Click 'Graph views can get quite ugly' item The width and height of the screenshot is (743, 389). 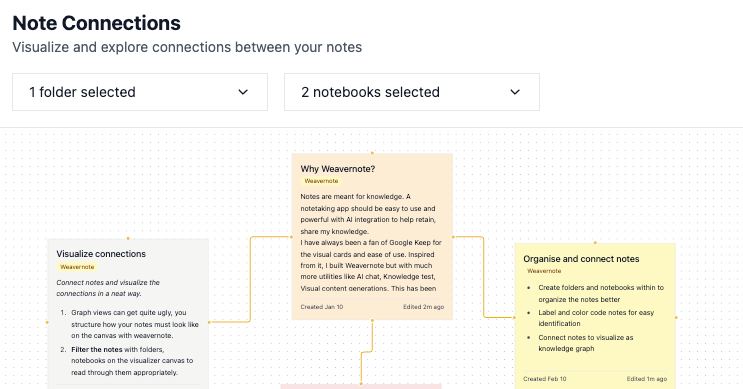[135, 324]
